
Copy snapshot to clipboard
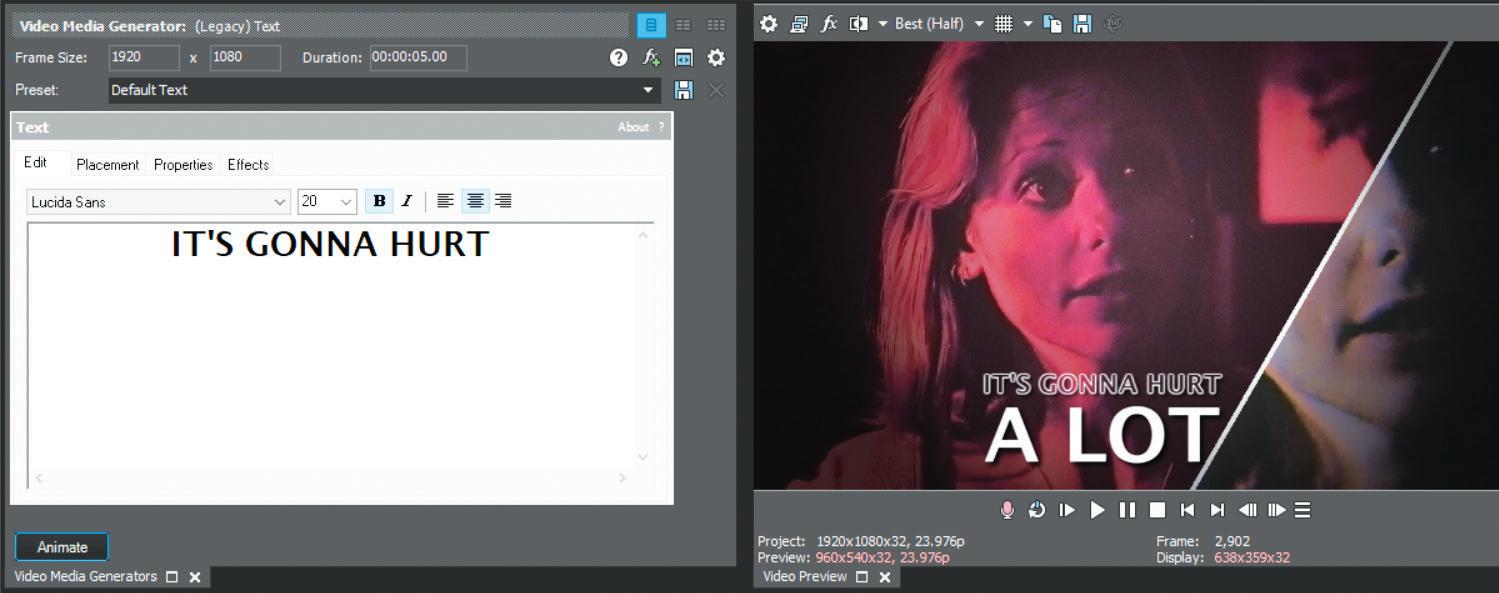[x=1053, y=24]
